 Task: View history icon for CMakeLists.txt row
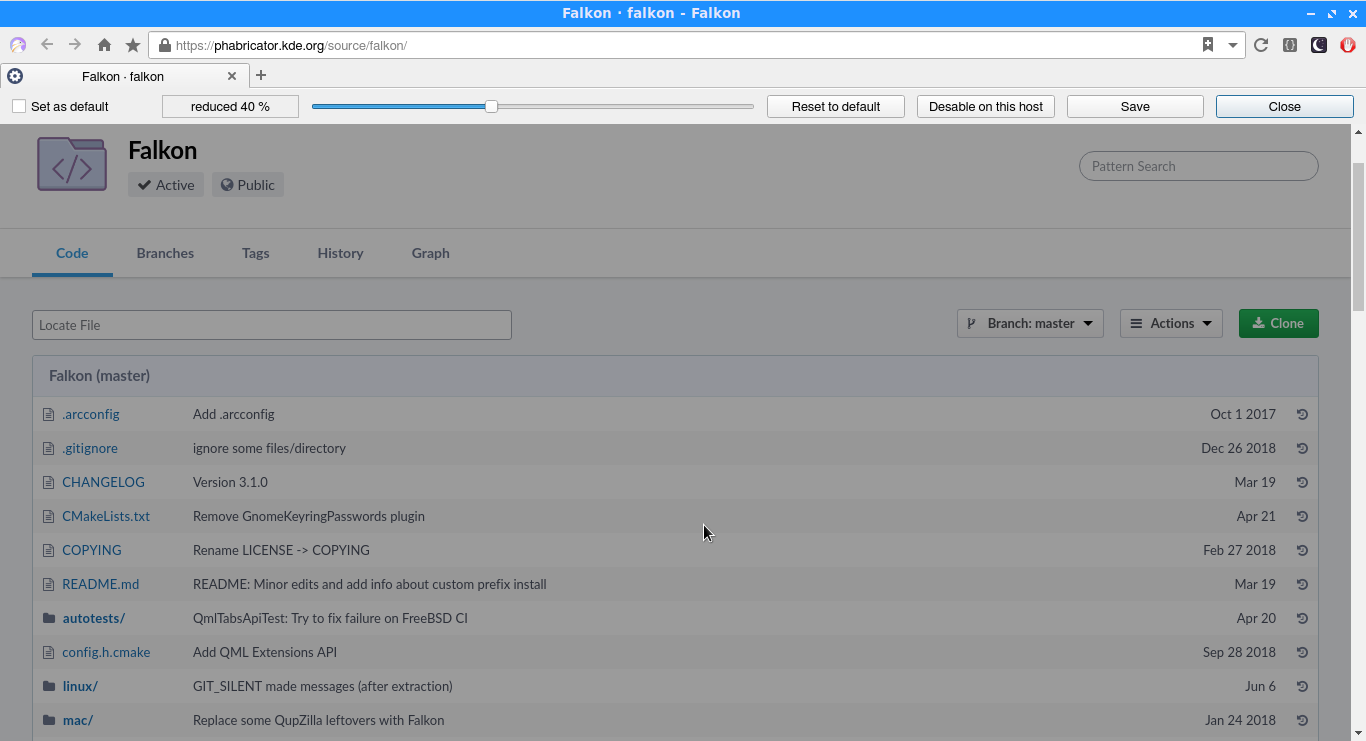(1302, 516)
